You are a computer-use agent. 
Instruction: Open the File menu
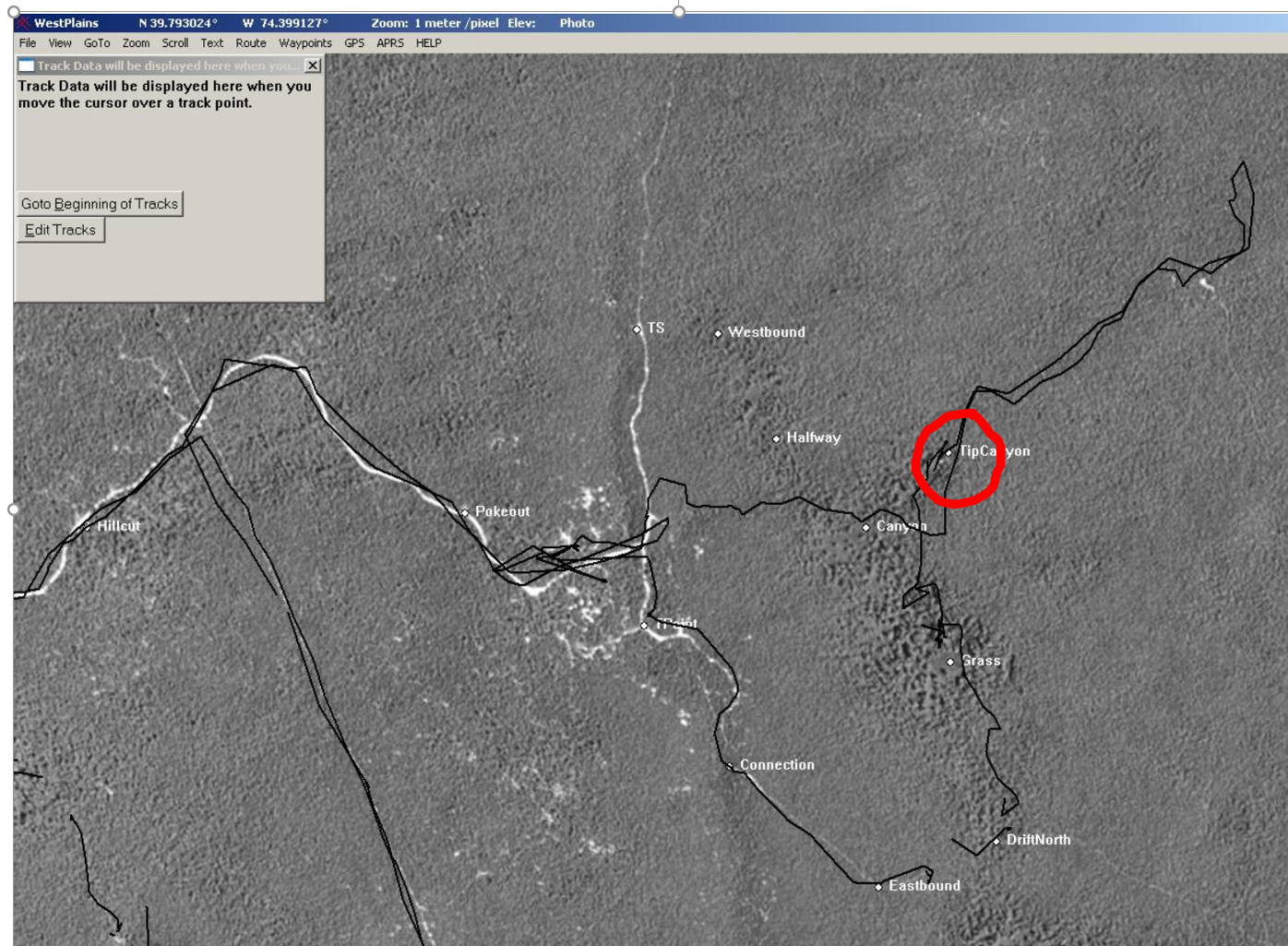point(28,43)
